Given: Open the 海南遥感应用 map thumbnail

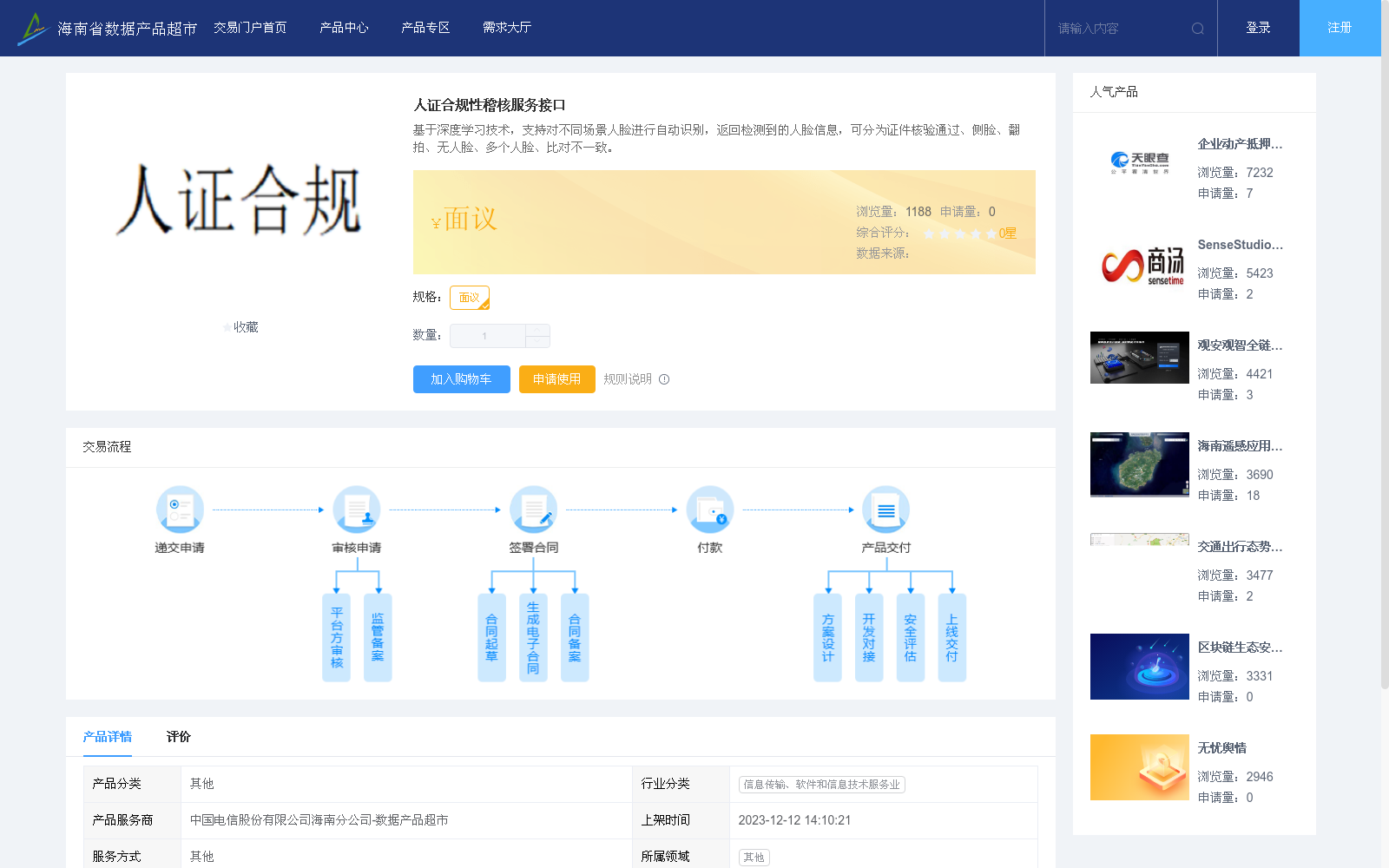Looking at the screenshot, I should tap(1140, 464).
